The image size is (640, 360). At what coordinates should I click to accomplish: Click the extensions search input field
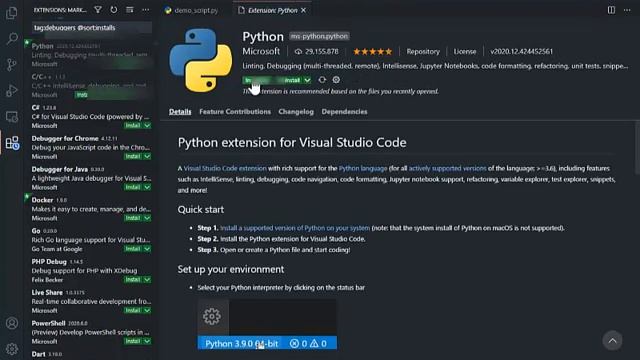coord(92,28)
